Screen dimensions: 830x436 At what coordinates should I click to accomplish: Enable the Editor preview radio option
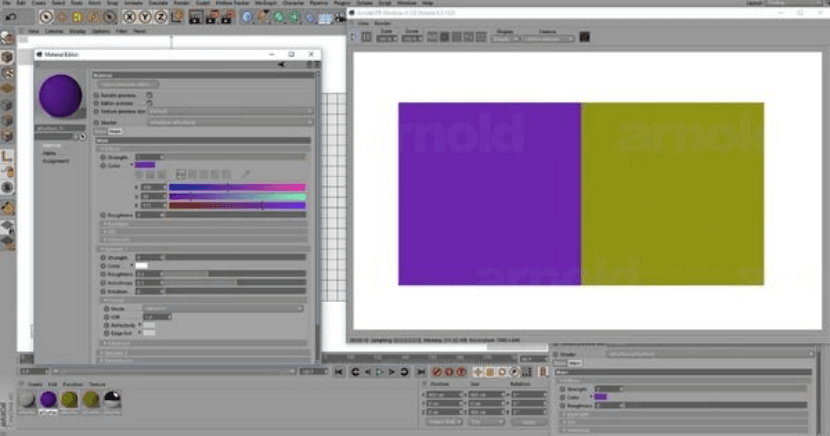tap(96, 103)
